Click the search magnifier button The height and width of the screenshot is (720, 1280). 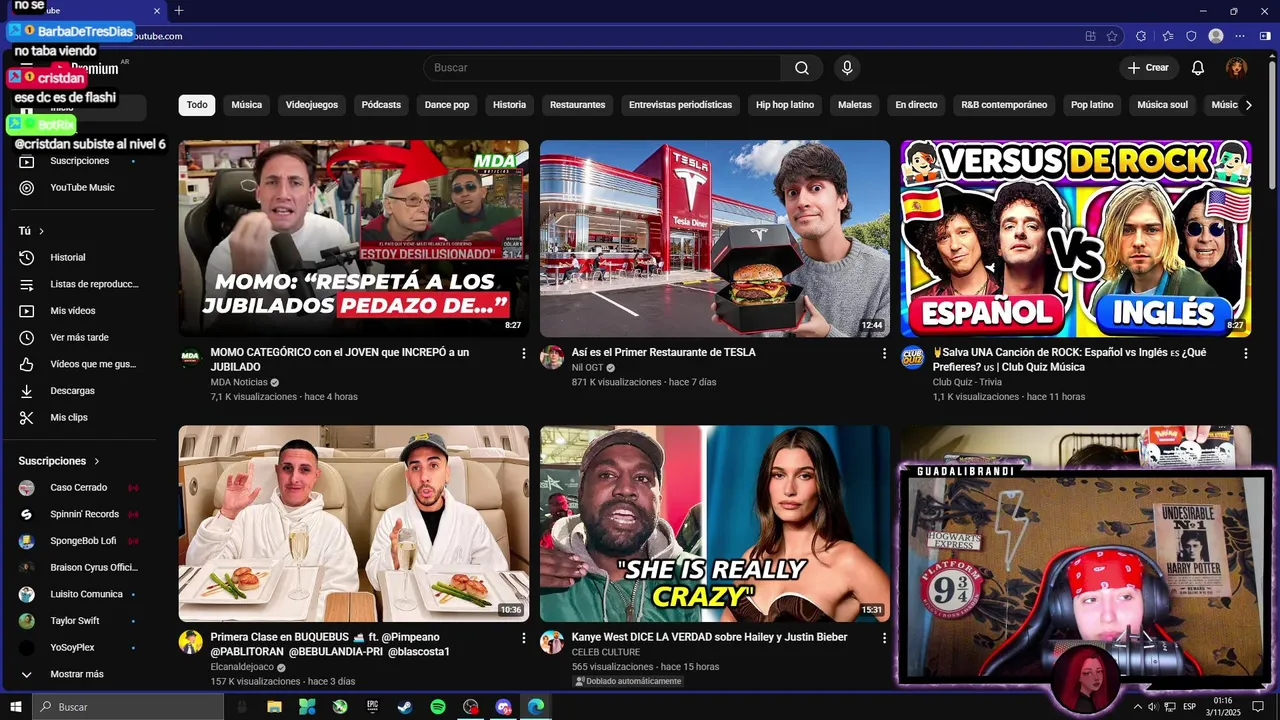(x=802, y=68)
